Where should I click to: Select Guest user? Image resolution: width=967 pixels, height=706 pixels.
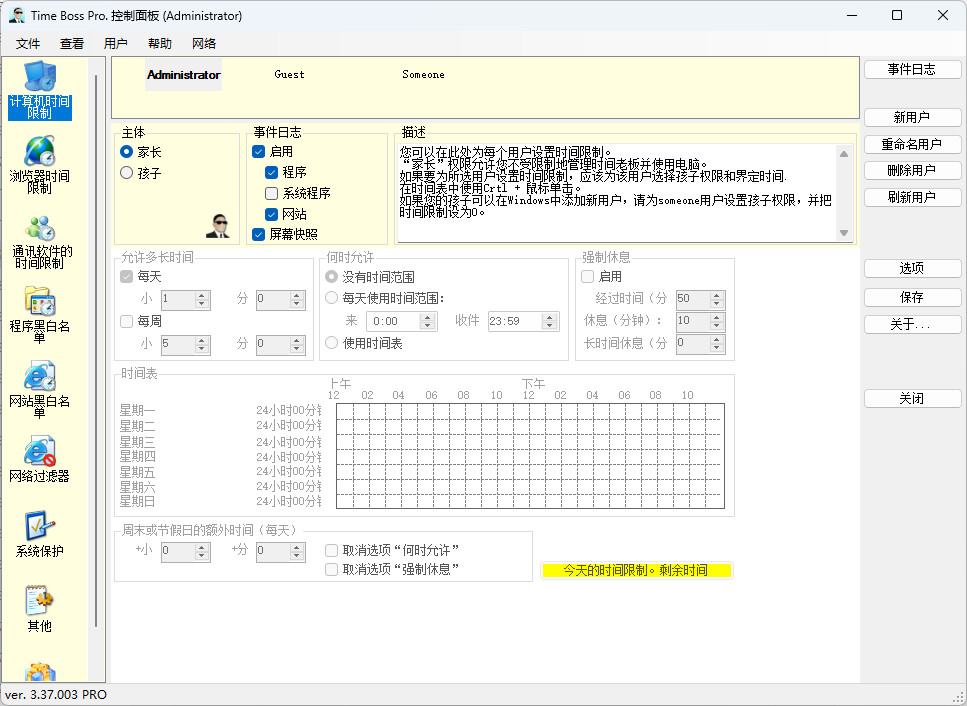(x=289, y=75)
